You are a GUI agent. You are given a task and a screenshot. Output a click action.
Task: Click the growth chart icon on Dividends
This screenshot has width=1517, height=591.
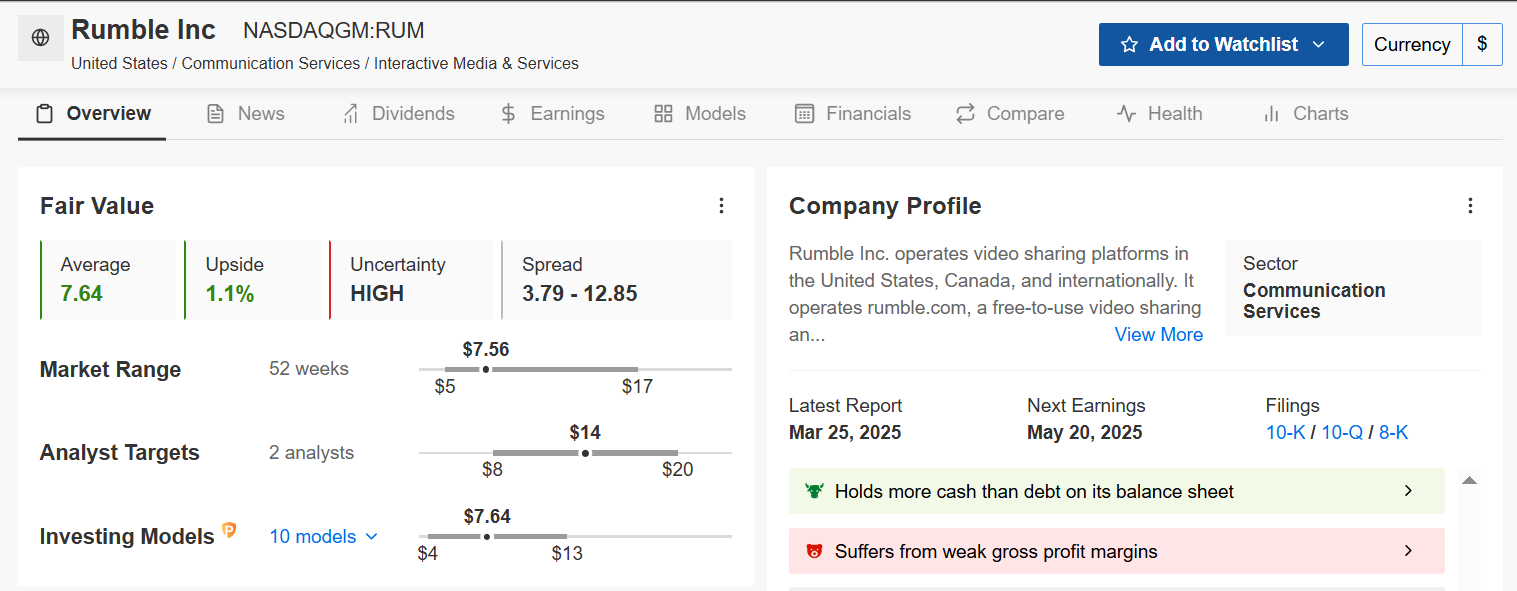coord(350,114)
